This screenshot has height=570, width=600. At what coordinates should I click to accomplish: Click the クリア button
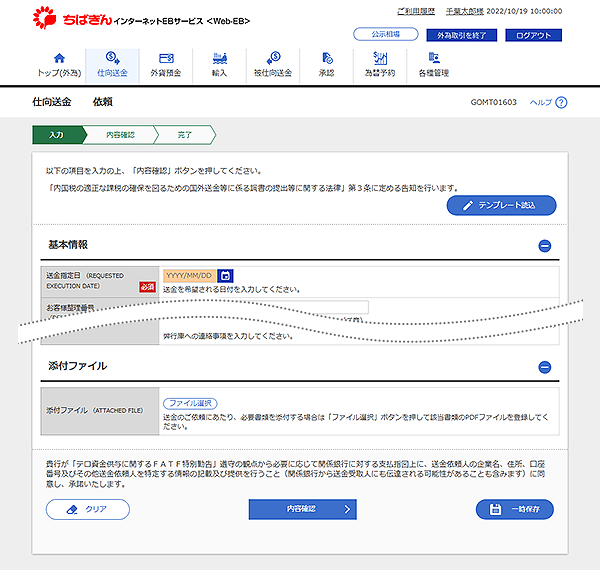[88, 509]
